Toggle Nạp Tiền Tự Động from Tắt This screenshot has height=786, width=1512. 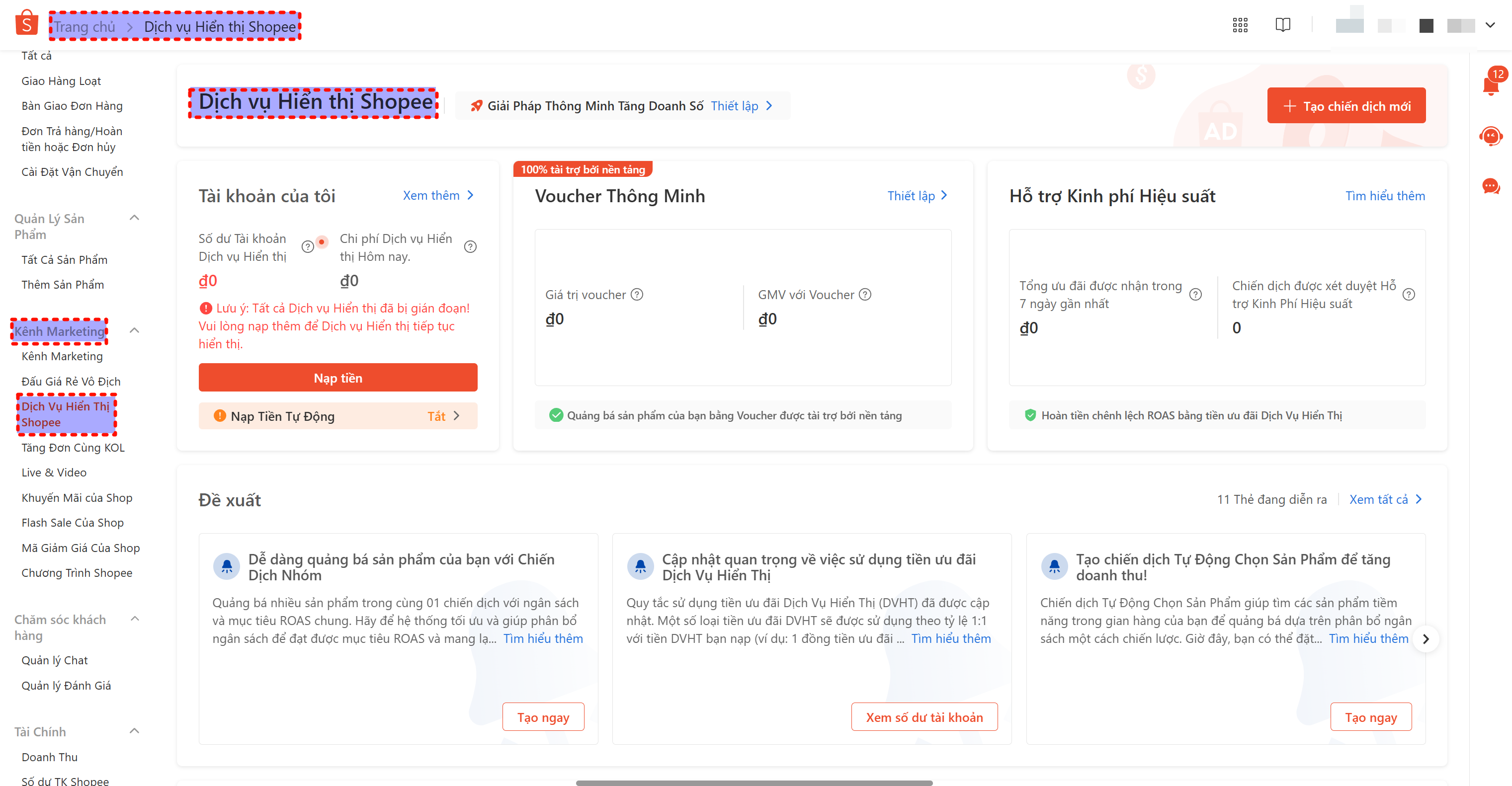pyautogui.click(x=437, y=416)
